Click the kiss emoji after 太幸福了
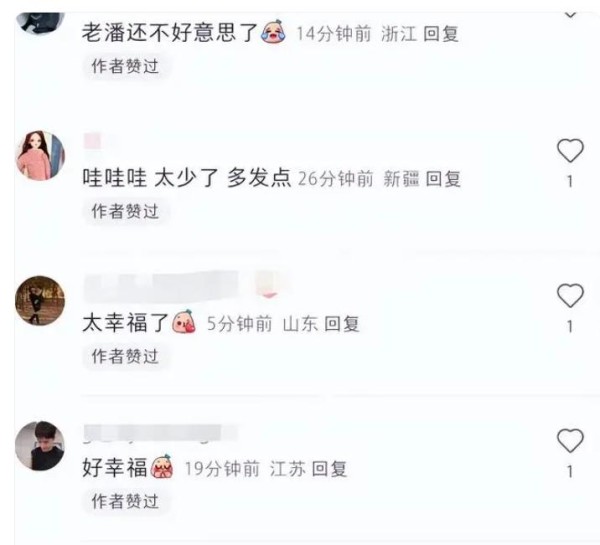 click(x=184, y=321)
